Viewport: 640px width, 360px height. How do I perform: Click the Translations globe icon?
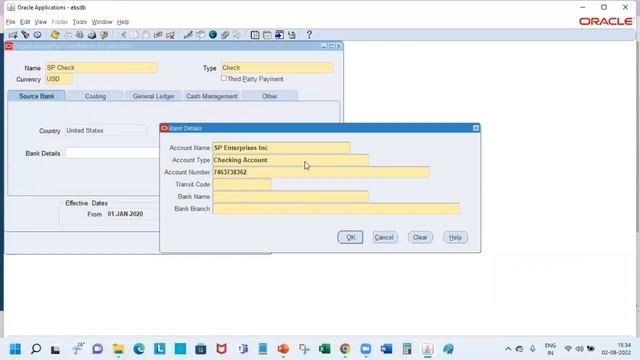(213, 35)
